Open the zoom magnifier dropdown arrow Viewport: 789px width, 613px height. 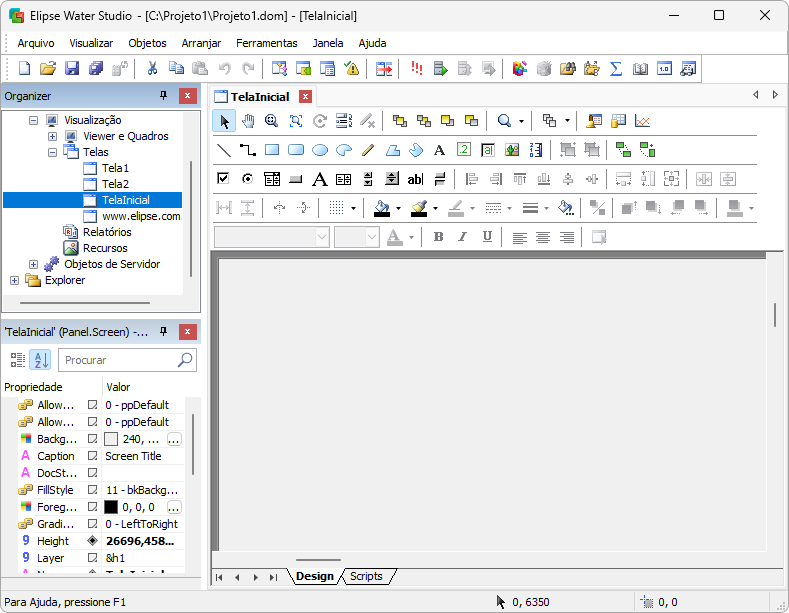(523, 121)
